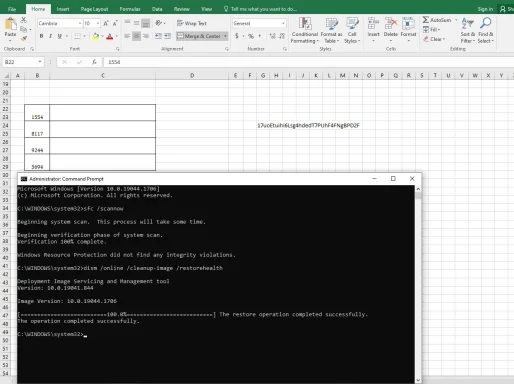Click the Tell me what you want search box

[x=260, y=9]
